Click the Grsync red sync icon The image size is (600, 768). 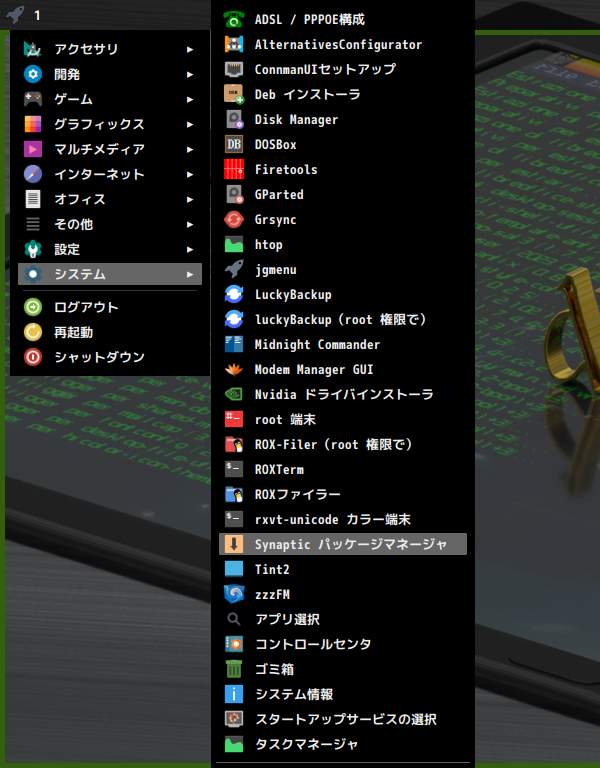click(234, 219)
